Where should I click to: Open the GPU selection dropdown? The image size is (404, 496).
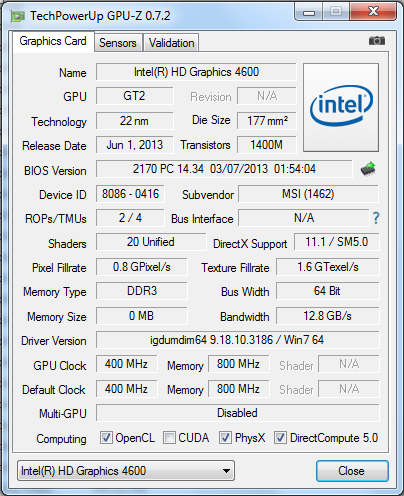[x=126, y=471]
